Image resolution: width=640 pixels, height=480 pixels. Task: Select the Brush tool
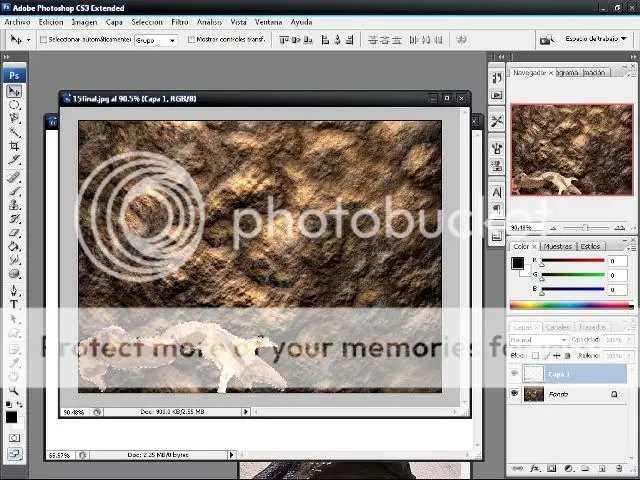14,191
